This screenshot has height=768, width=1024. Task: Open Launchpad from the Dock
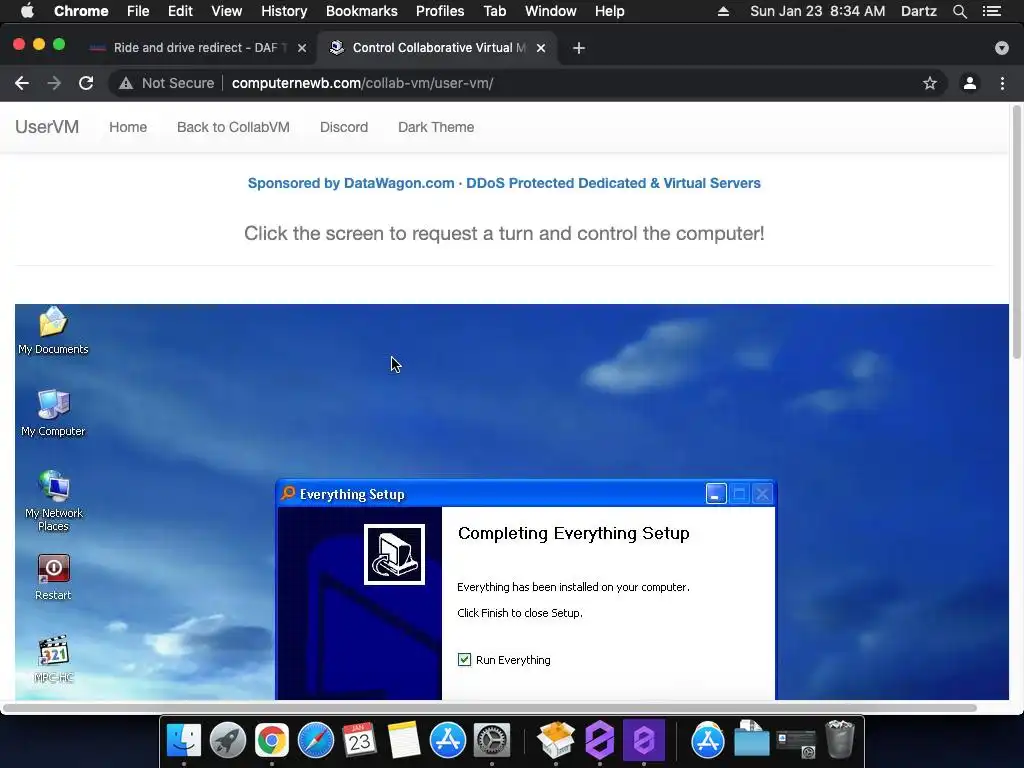pos(227,740)
